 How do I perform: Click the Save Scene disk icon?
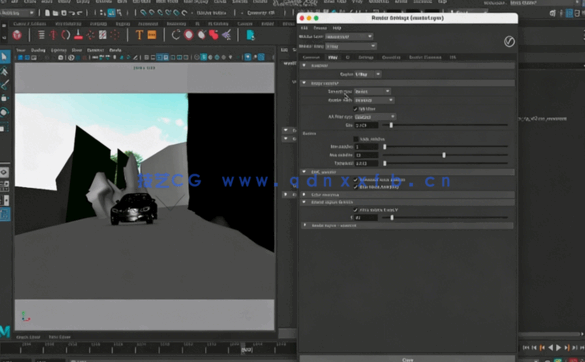click(x=64, y=13)
